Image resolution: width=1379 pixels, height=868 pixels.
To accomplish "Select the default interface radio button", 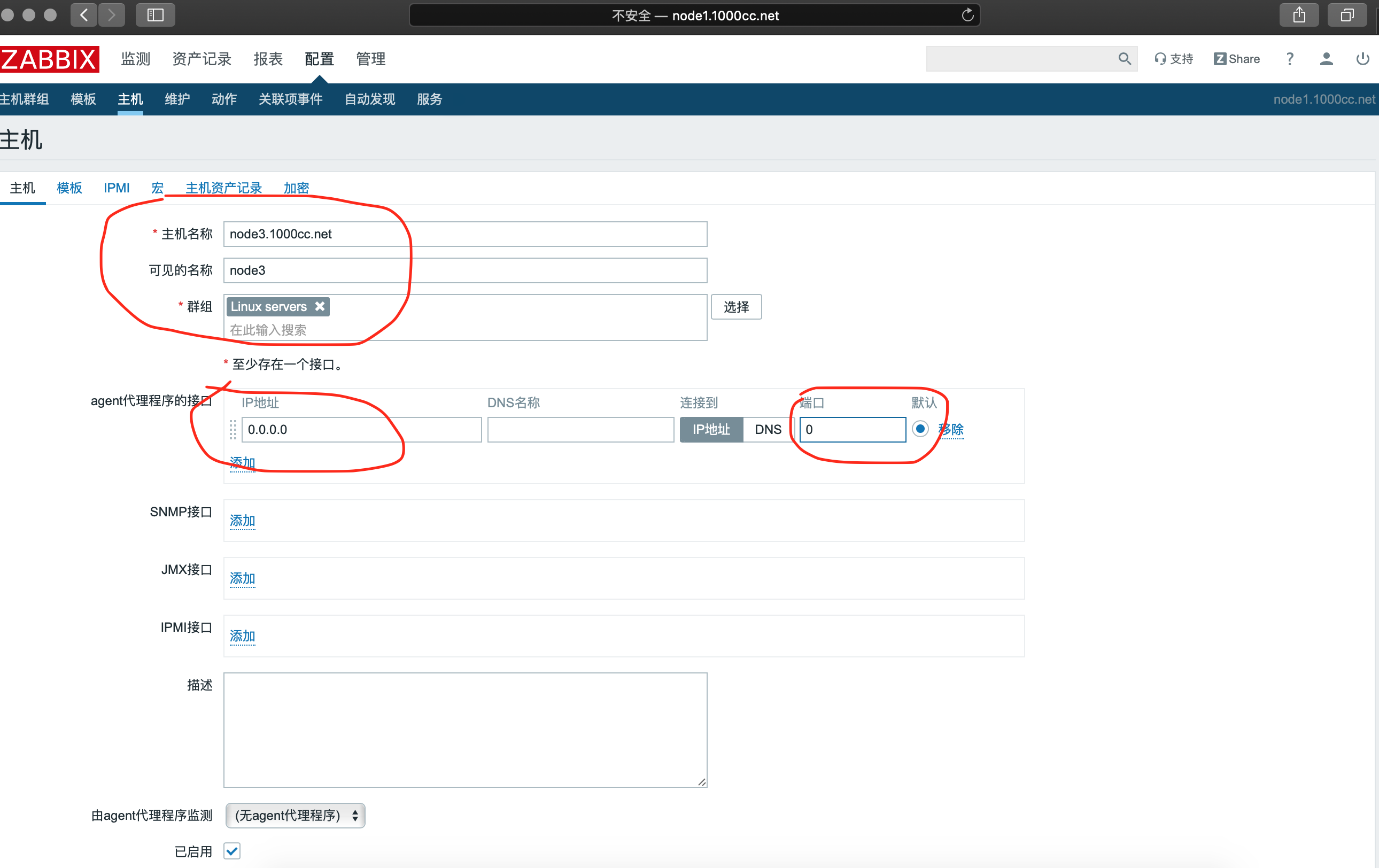I will [920, 429].
